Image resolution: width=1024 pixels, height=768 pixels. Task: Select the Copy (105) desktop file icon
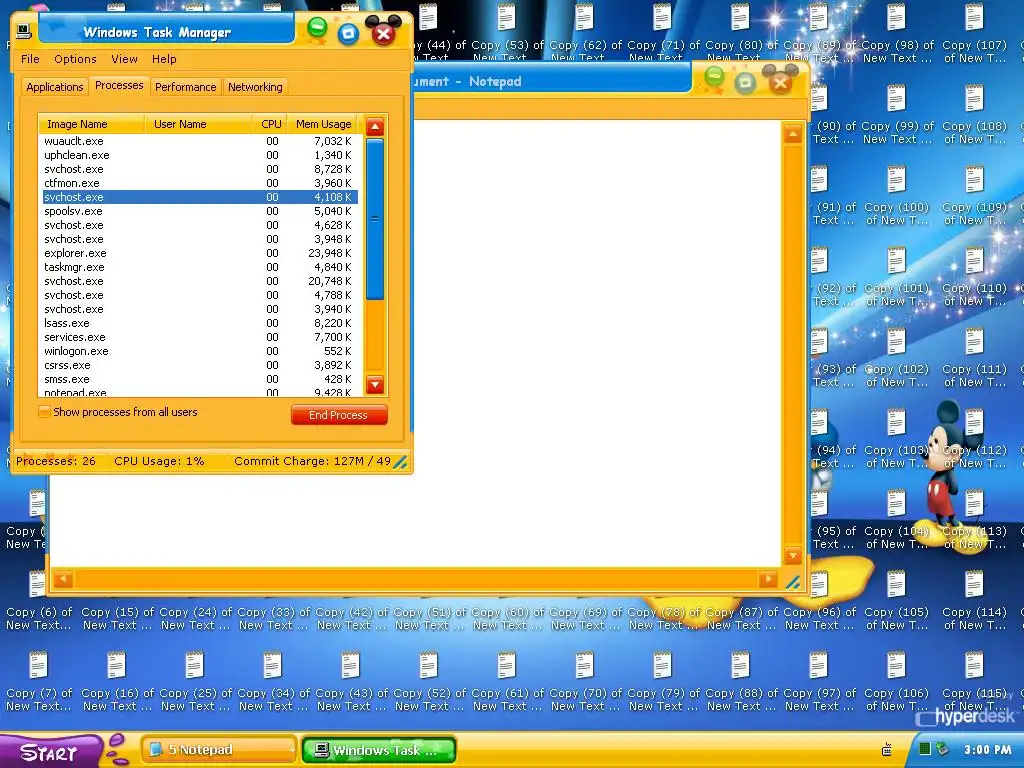pyautogui.click(x=896, y=584)
